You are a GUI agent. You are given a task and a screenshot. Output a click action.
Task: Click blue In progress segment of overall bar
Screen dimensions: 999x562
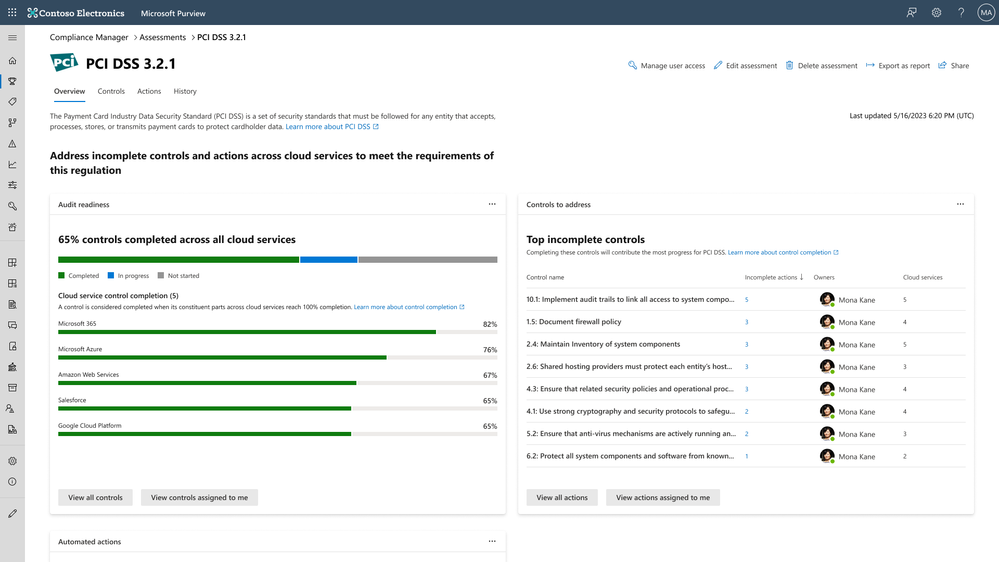pyautogui.click(x=329, y=260)
